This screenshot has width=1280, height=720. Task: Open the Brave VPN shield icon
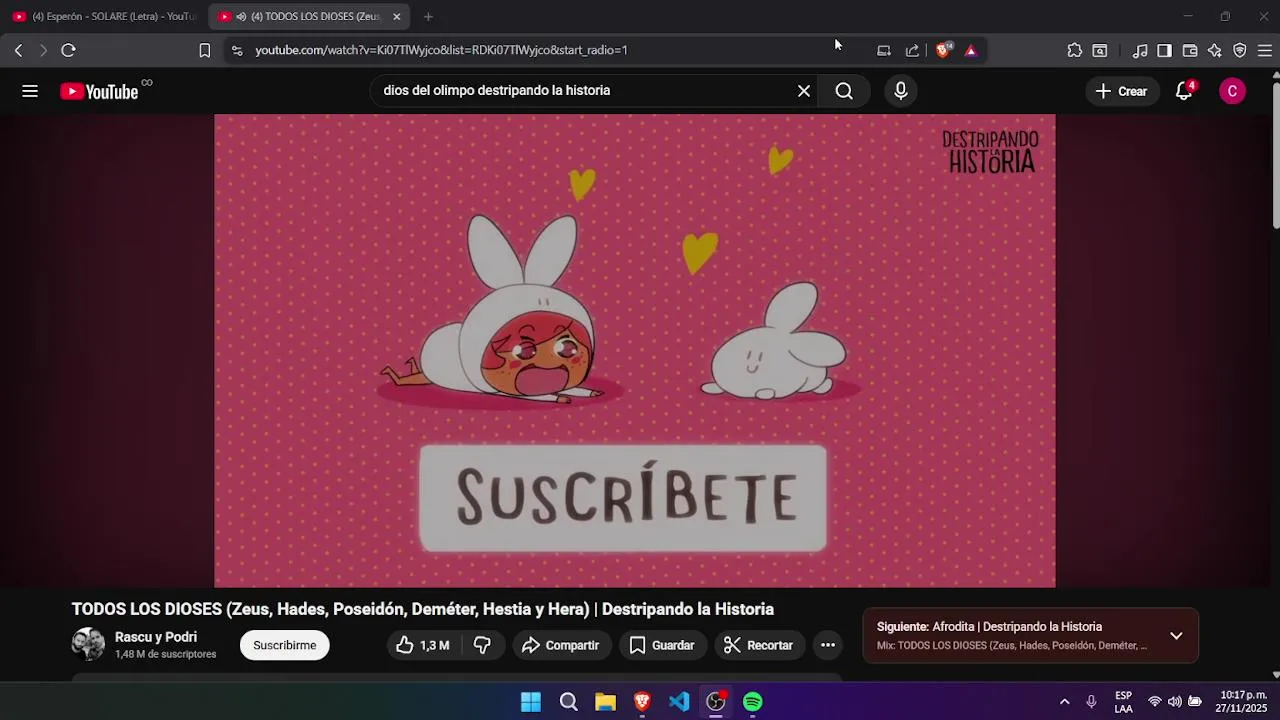pos(1240,50)
